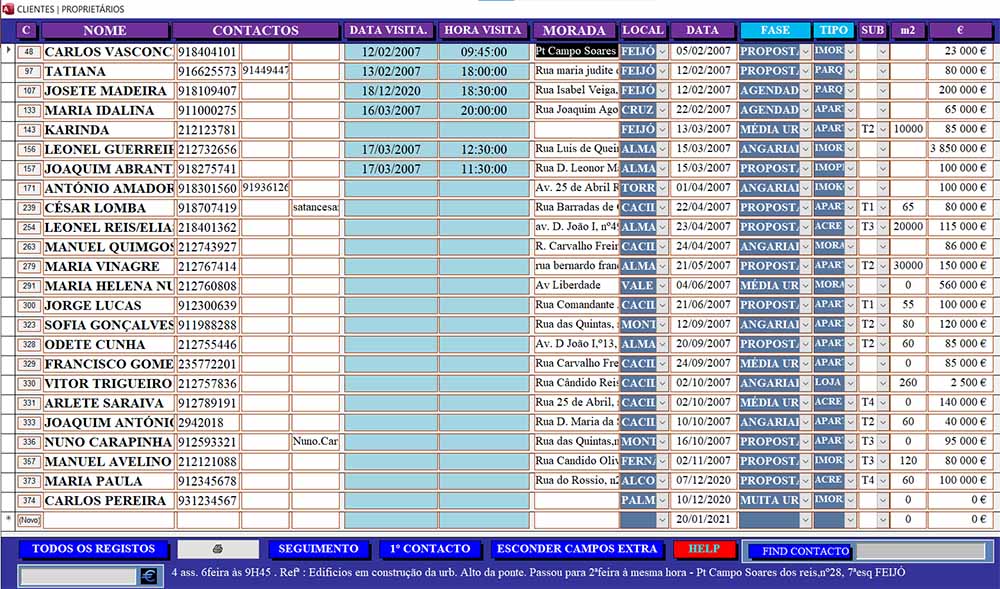Screen dimensions: 1000x589
Task: Select name cell CARLOS VASCONC
Action: 108,52
